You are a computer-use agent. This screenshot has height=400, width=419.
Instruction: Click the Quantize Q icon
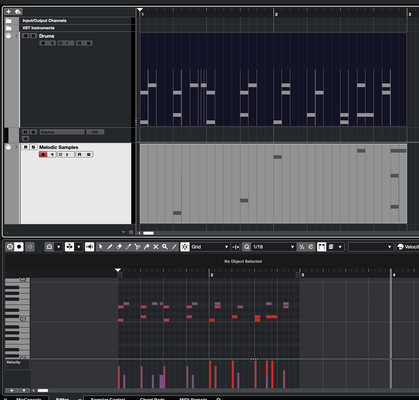click(x=247, y=247)
